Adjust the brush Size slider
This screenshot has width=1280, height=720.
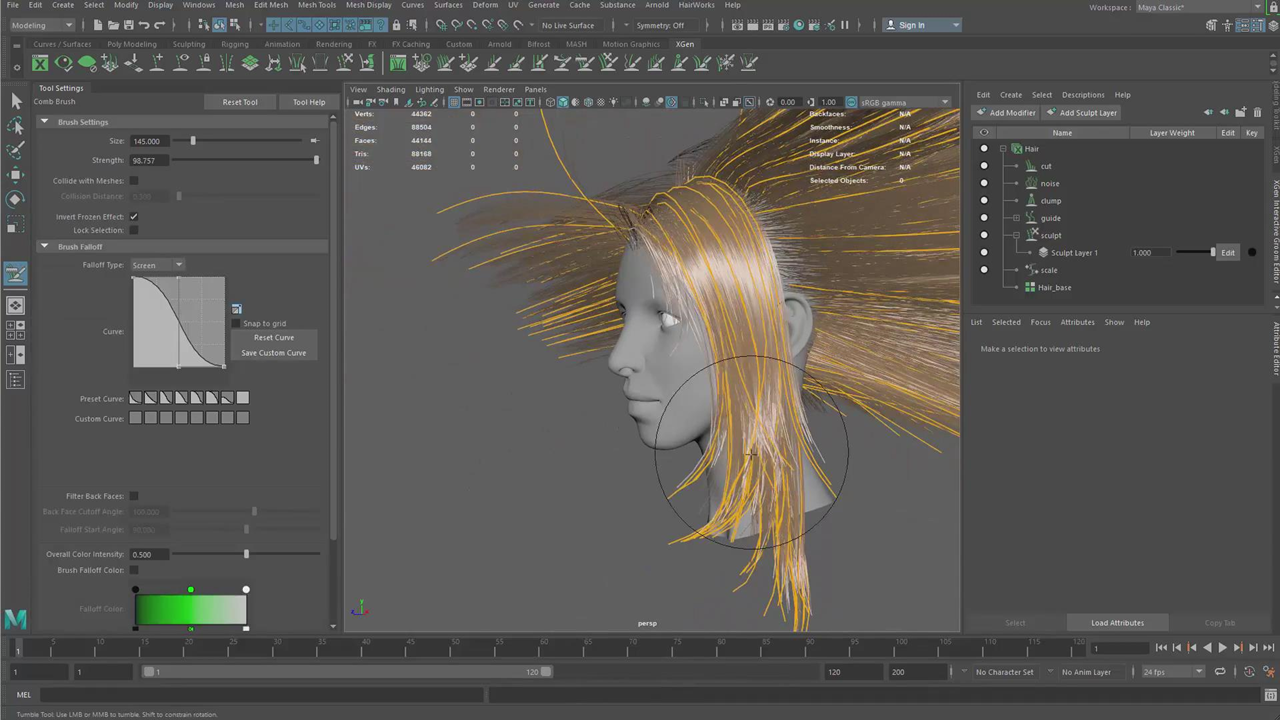[x=193, y=141]
